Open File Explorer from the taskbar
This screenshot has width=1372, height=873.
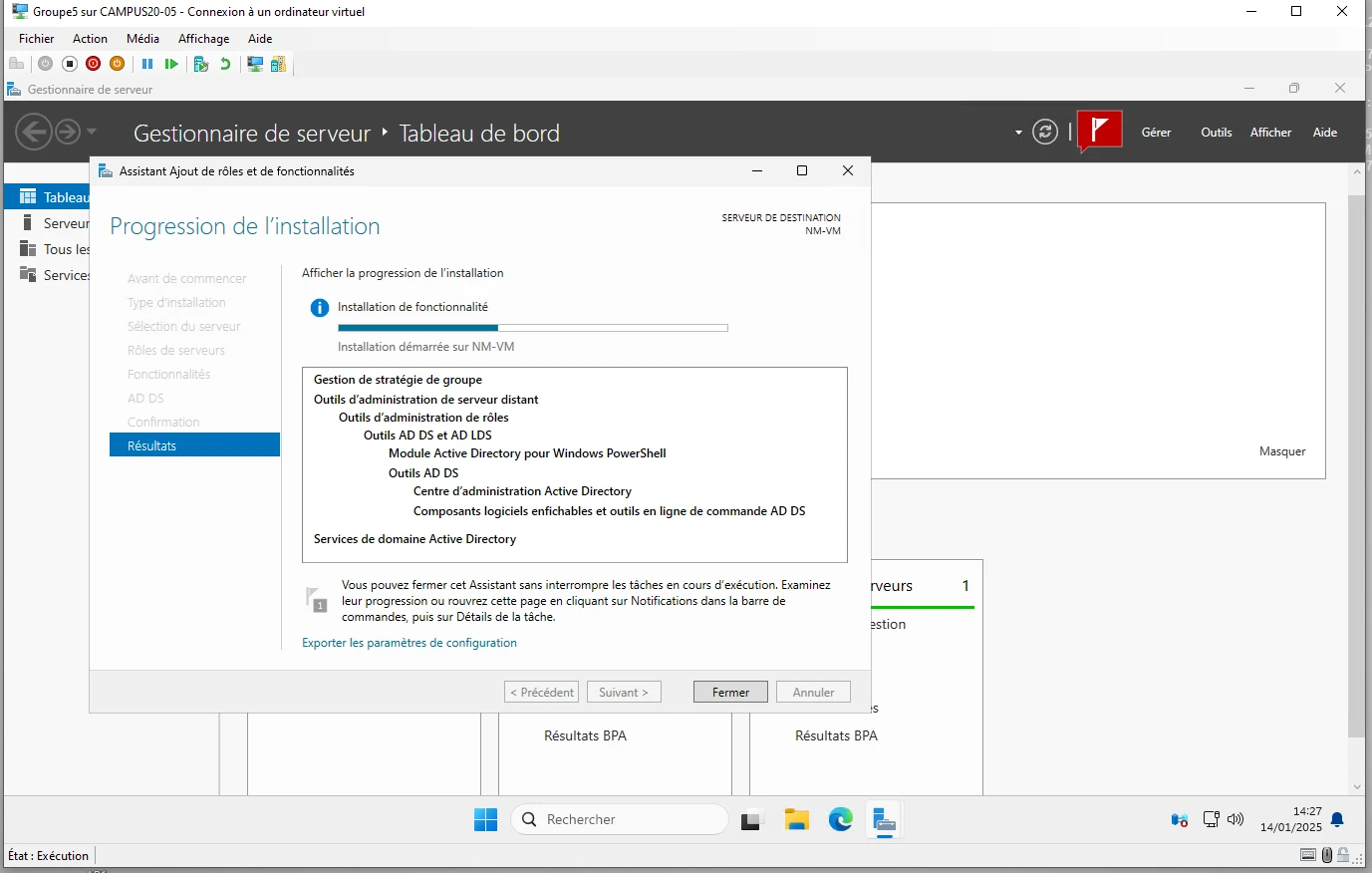coord(796,820)
